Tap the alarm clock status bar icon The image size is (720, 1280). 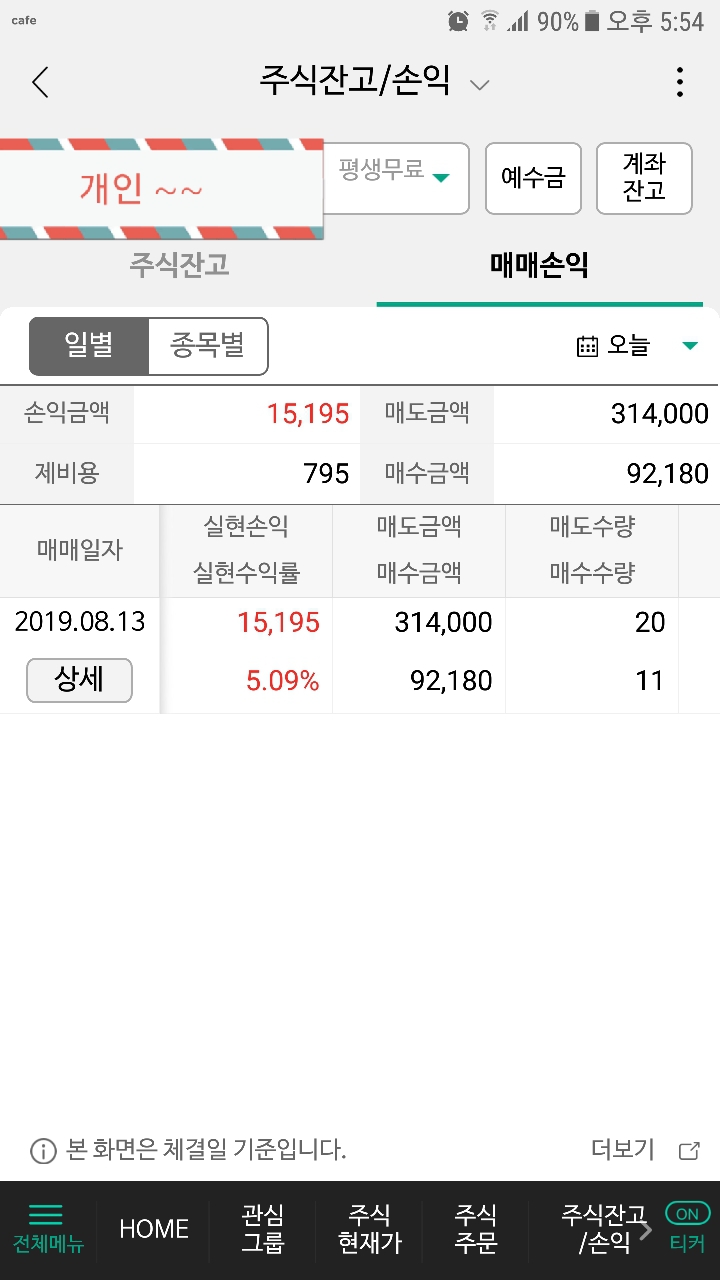coord(458,21)
